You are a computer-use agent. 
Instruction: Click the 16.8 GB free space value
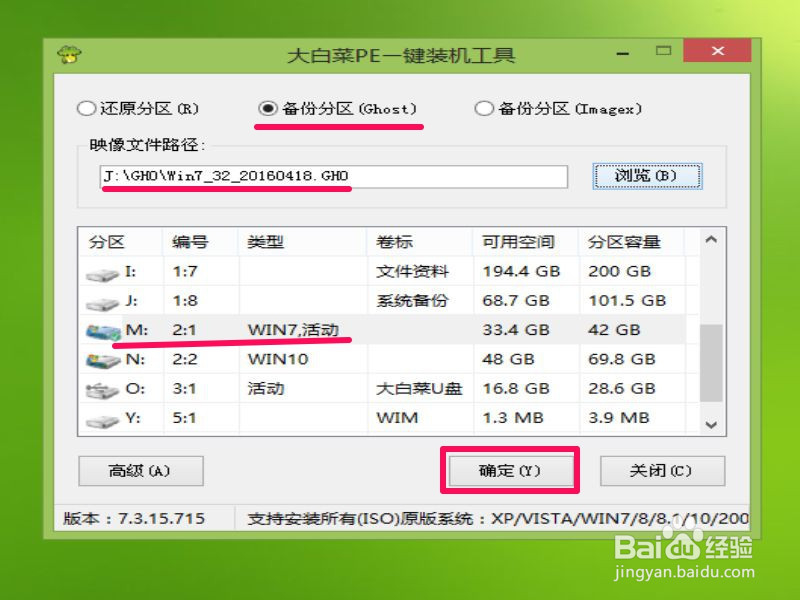point(516,389)
